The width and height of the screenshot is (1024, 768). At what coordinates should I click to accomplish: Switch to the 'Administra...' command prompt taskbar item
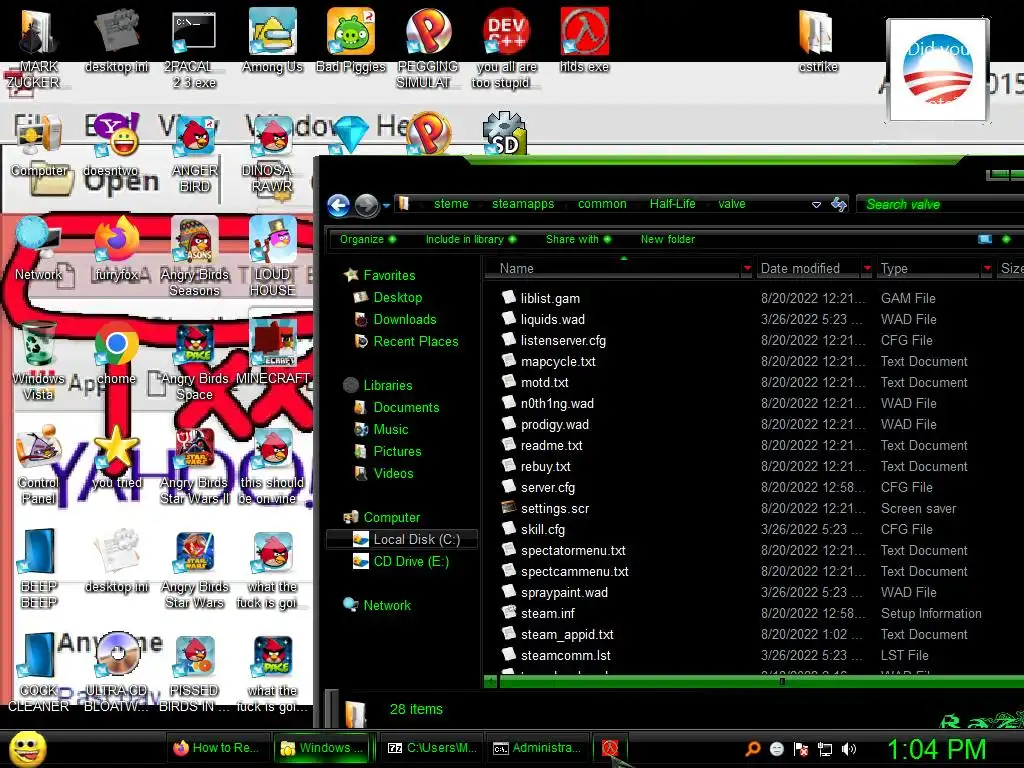537,748
